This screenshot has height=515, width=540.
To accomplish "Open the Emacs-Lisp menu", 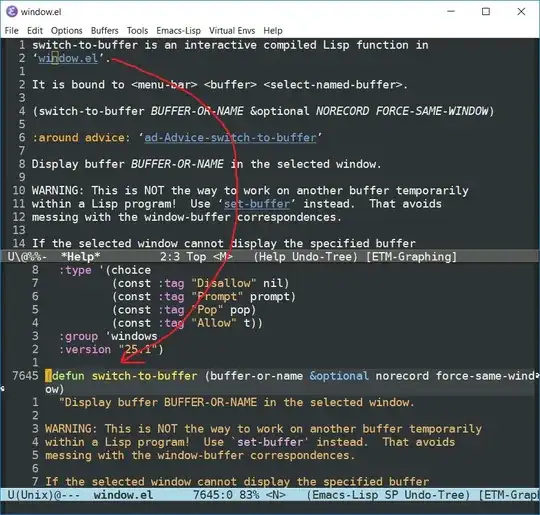I will tap(178, 31).
